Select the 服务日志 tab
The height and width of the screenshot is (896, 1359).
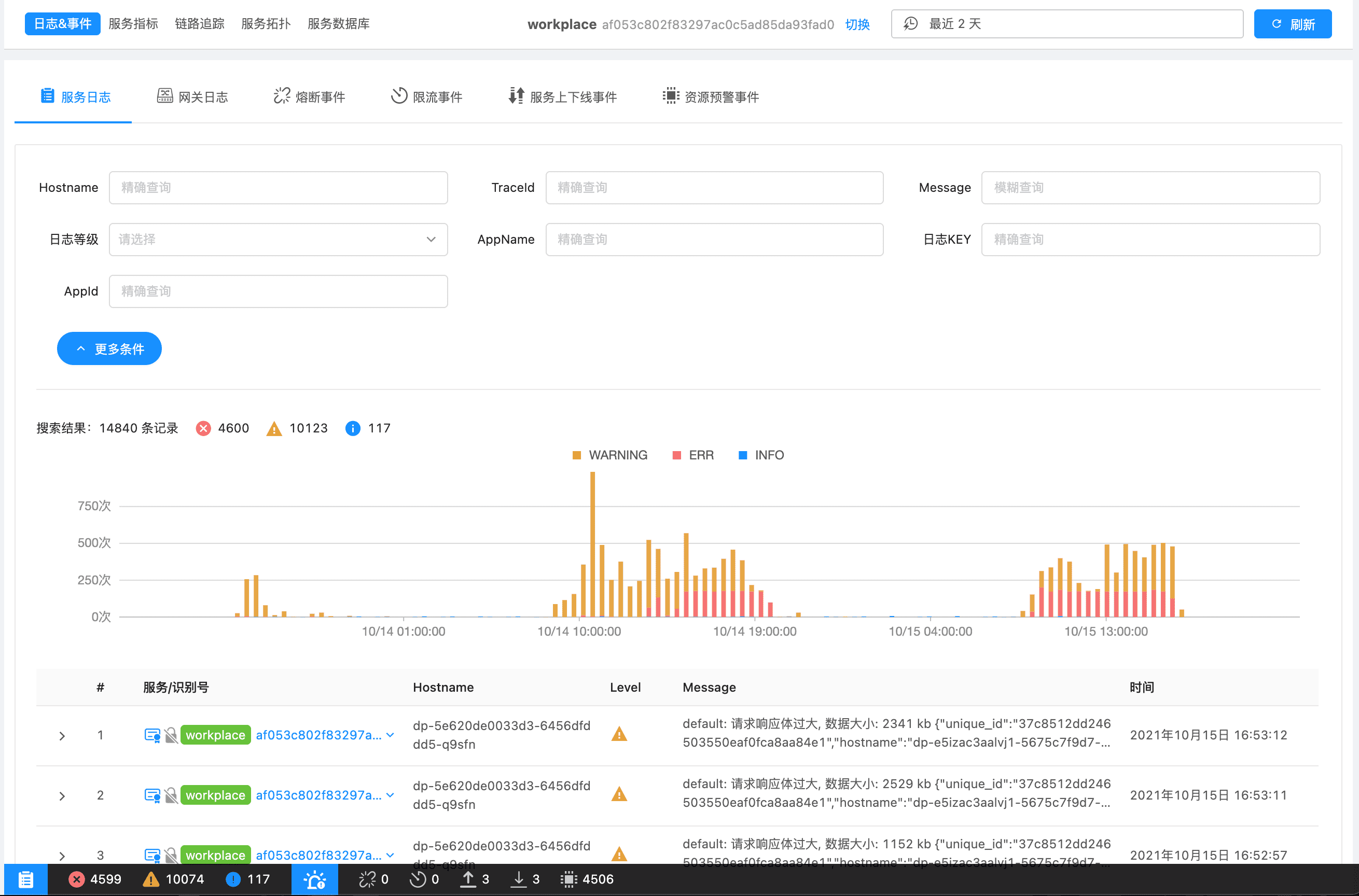pyautogui.click(x=75, y=96)
